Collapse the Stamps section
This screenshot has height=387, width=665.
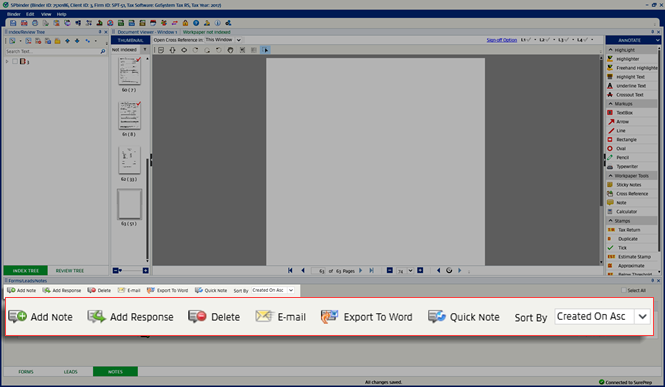(x=611, y=221)
